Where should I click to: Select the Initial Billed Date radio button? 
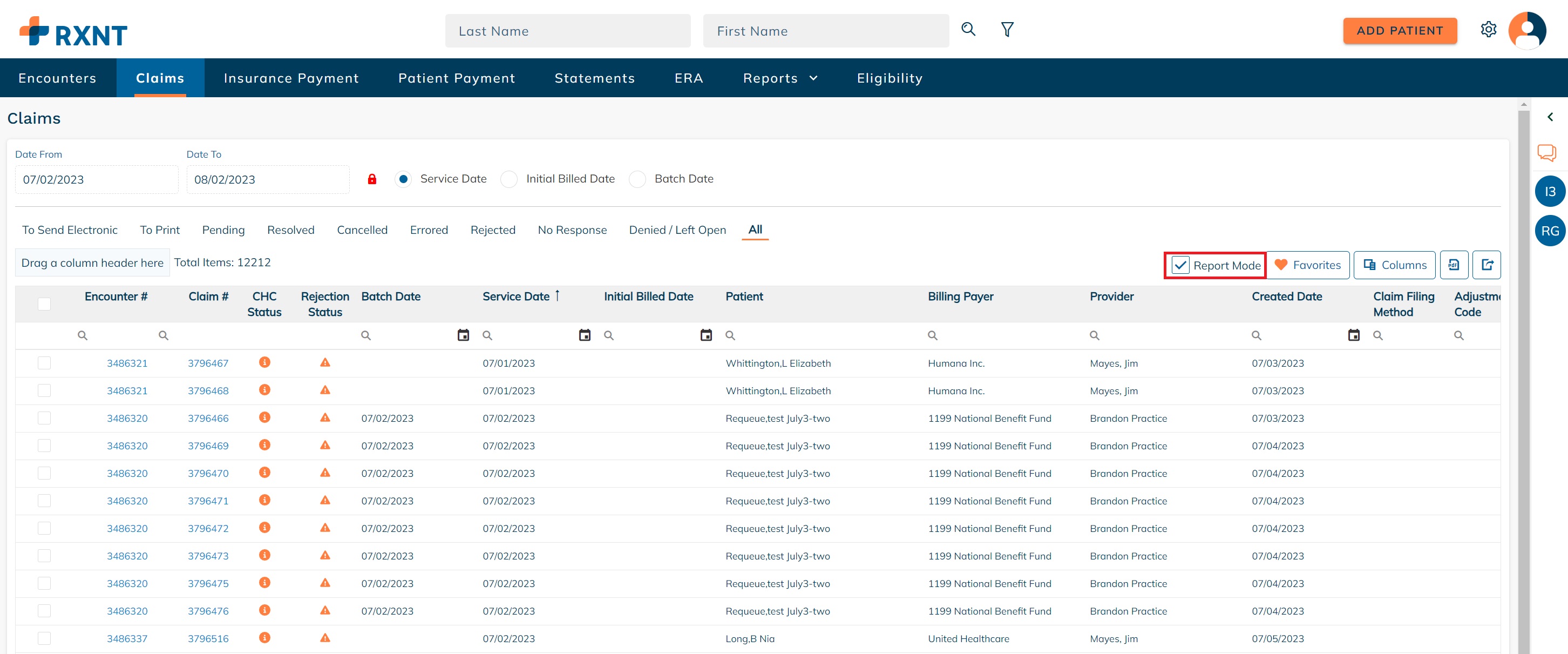pyautogui.click(x=509, y=179)
